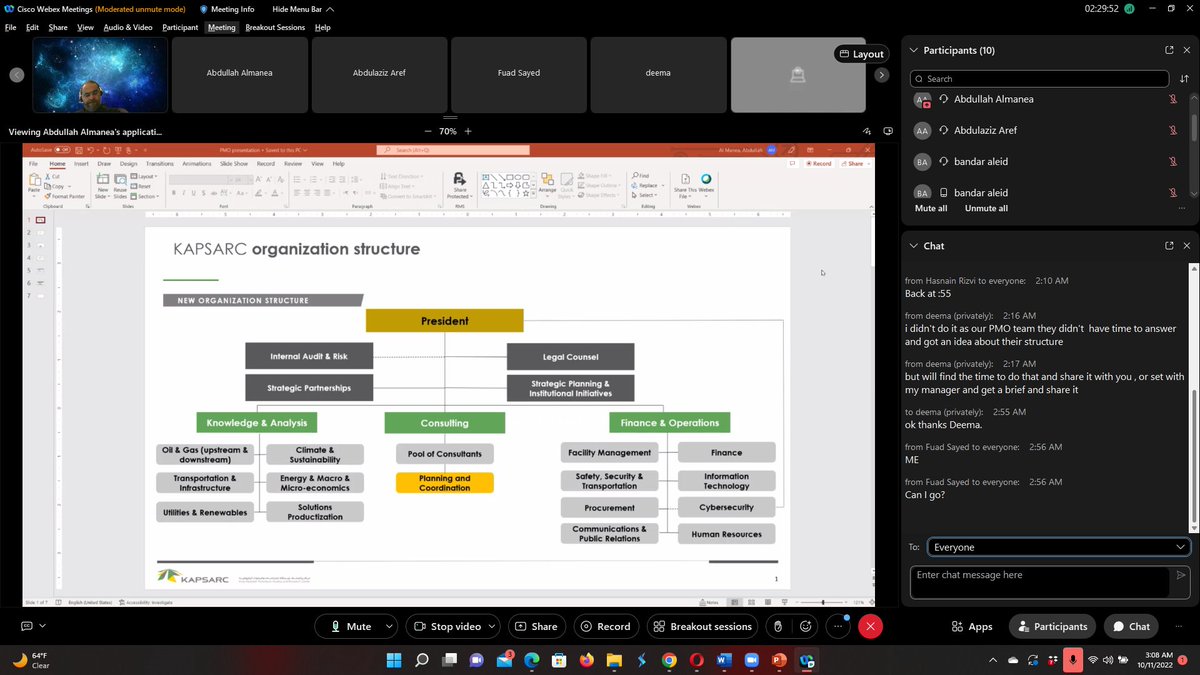Open Microsoft Edge from taskbar
The image size is (1200, 675).
532,660
